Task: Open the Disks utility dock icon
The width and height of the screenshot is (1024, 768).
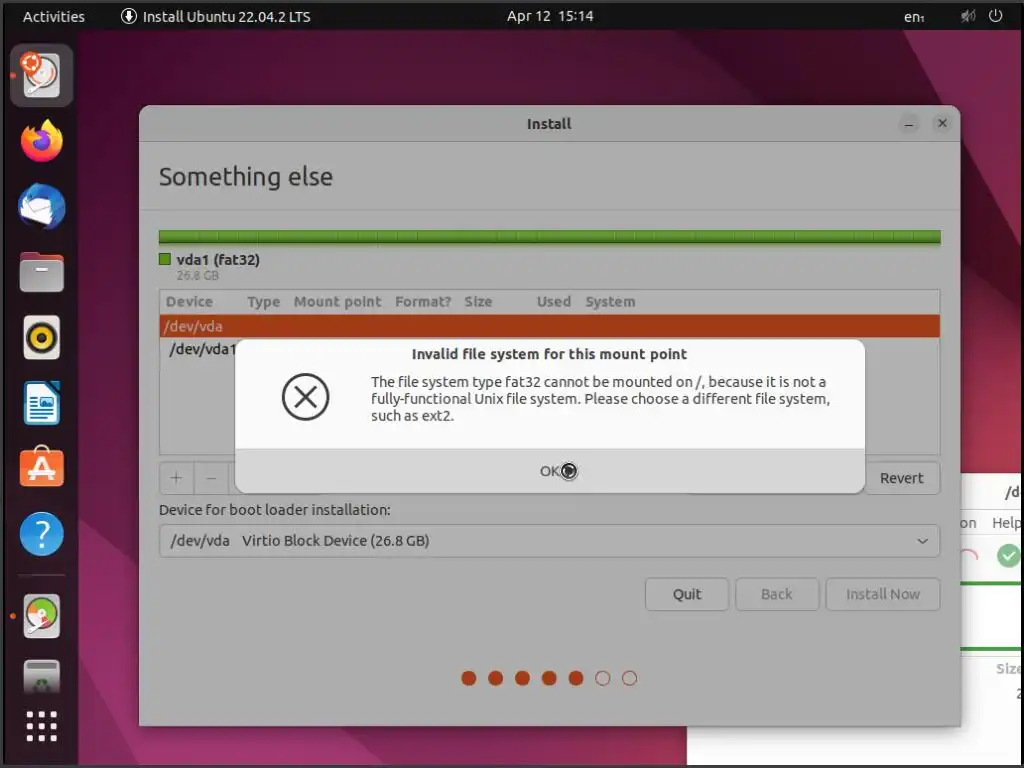Action: (42, 616)
